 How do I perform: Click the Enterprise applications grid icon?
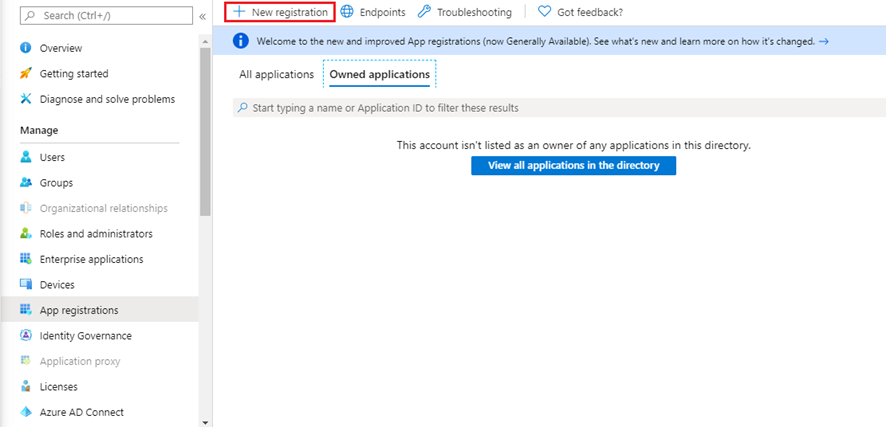(25, 259)
